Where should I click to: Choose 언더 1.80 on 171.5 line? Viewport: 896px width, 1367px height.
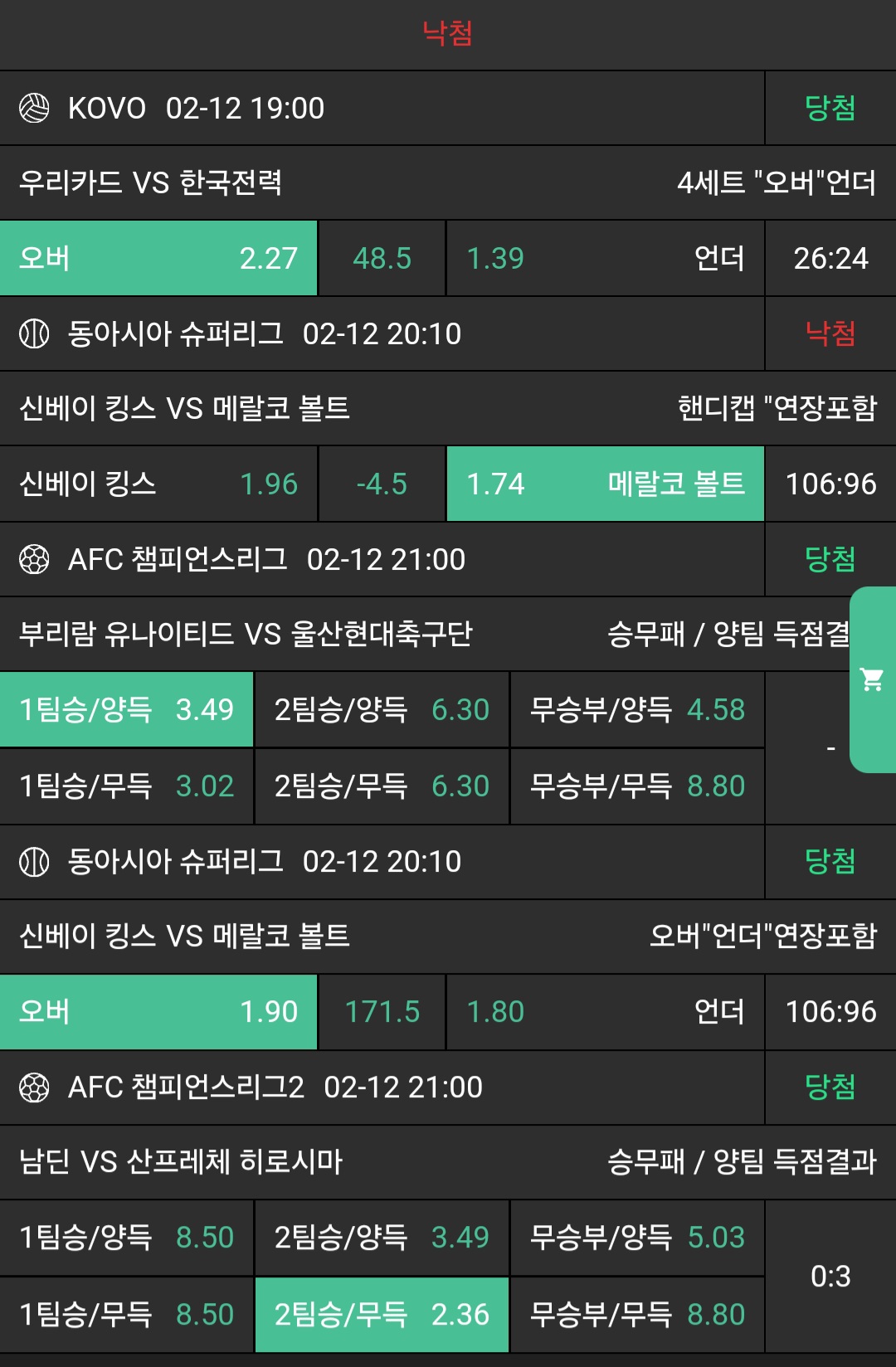(x=605, y=1011)
